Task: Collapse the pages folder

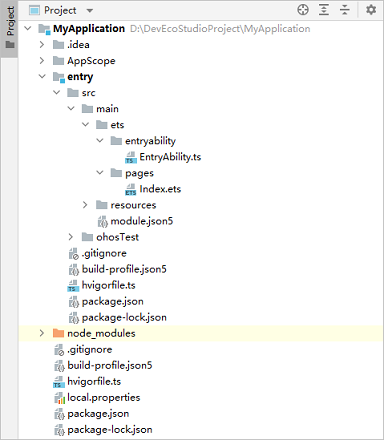Action: [100, 173]
